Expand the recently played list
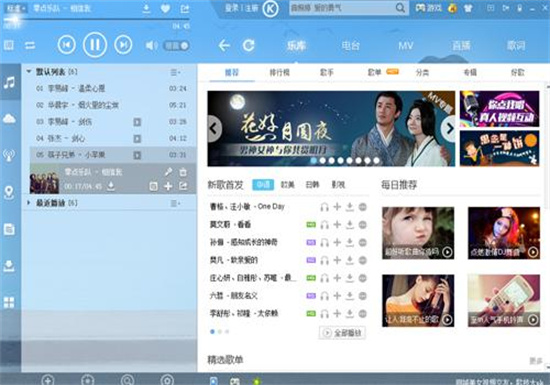The image size is (550, 385). click(29, 203)
